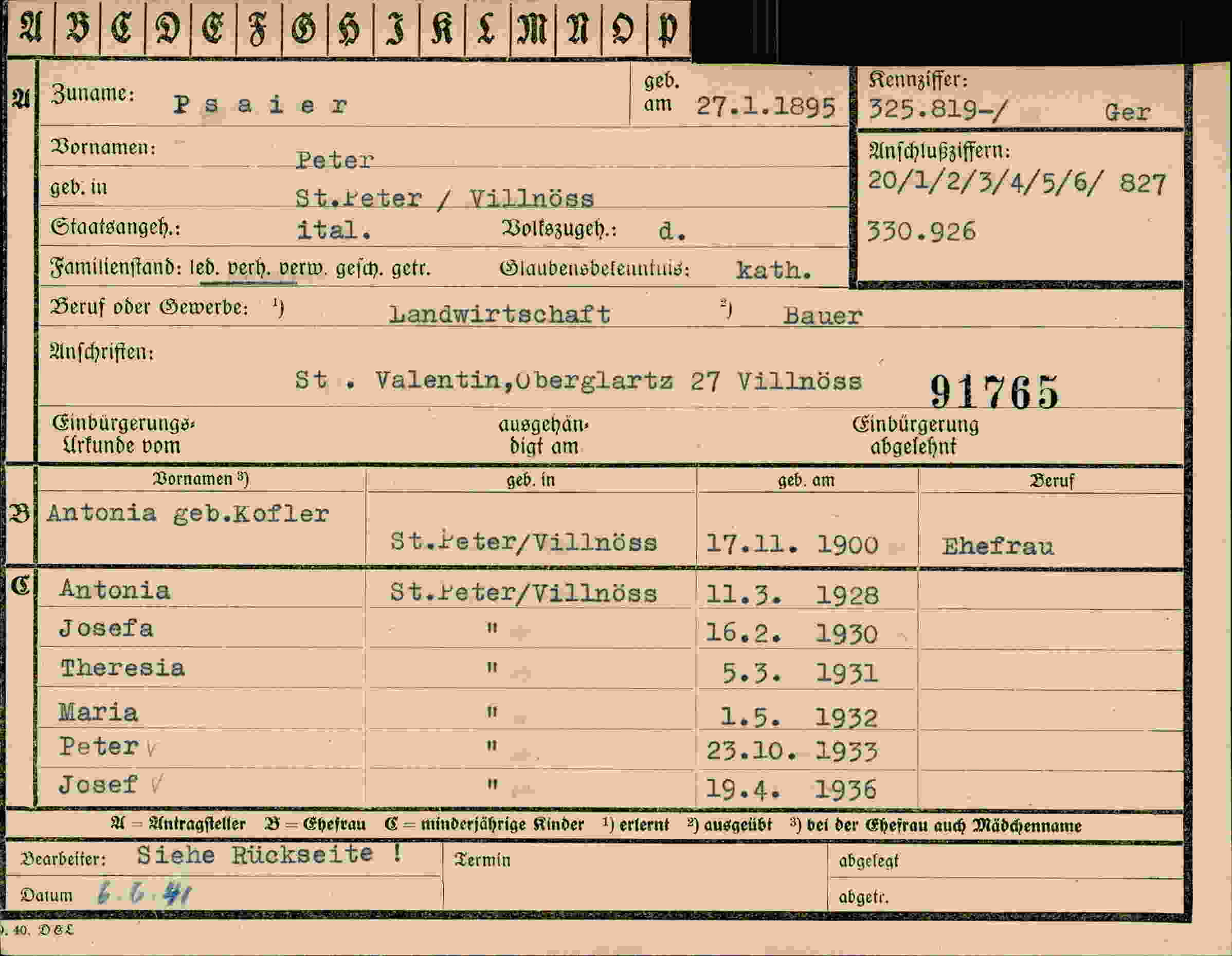Viewport: 1232px width, 956px height.
Task: Click wife's name 'Antonia geb.Kofler'
Action: coord(187,514)
